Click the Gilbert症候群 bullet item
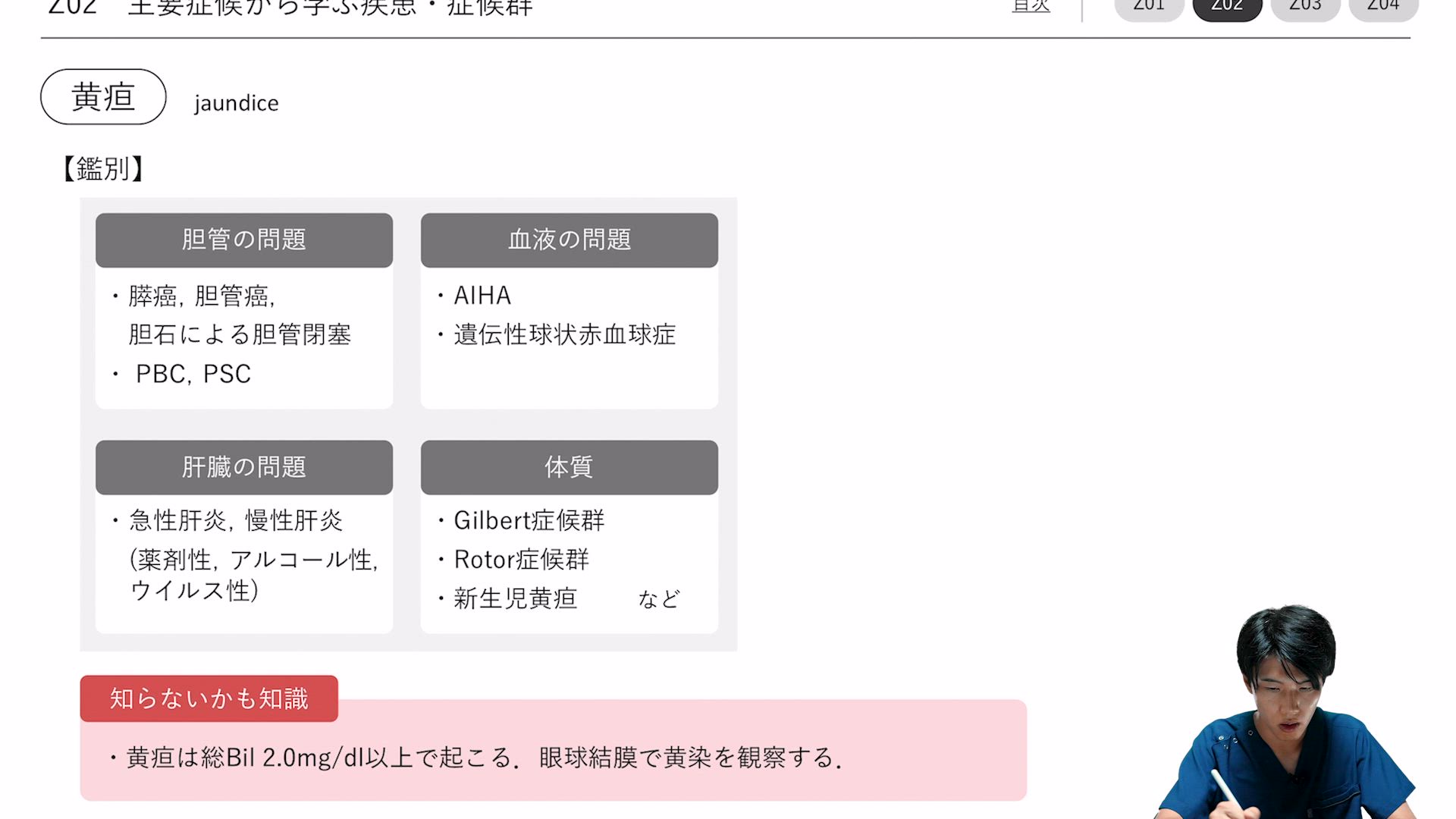This screenshot has height=819, width=1456. pos(529,521)
